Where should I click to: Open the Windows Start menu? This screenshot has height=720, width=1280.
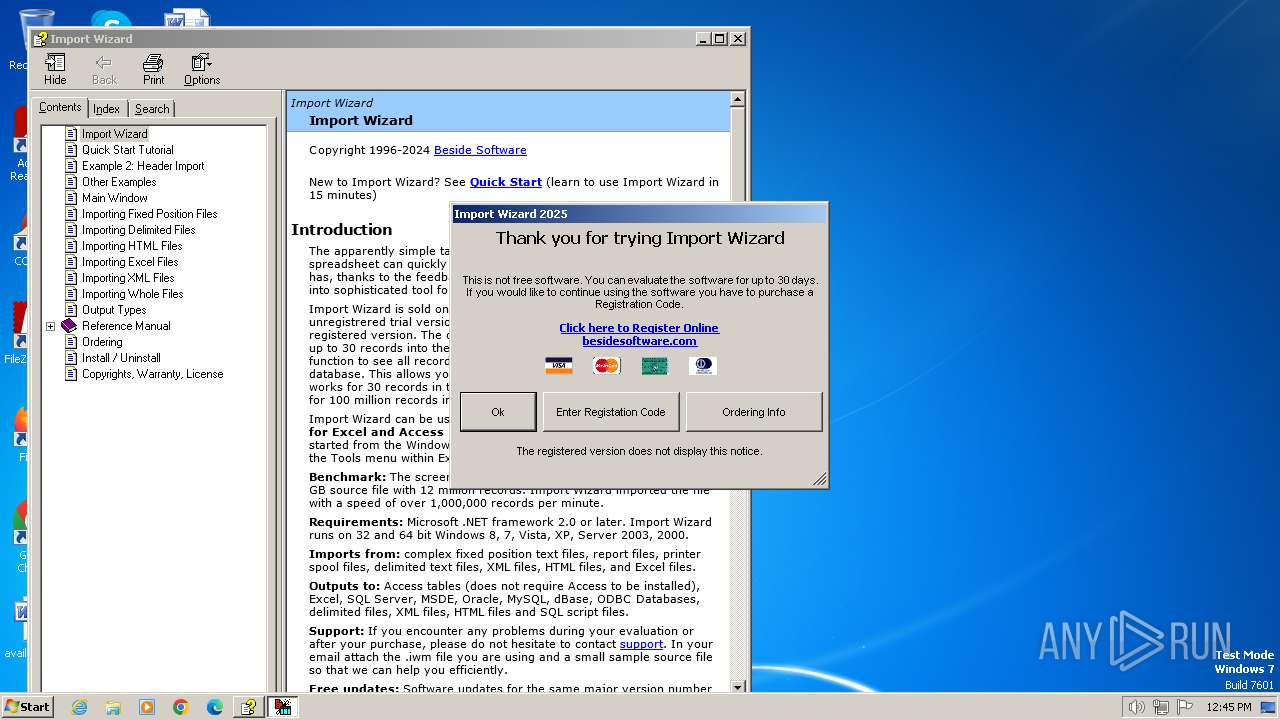pos(27,707)
